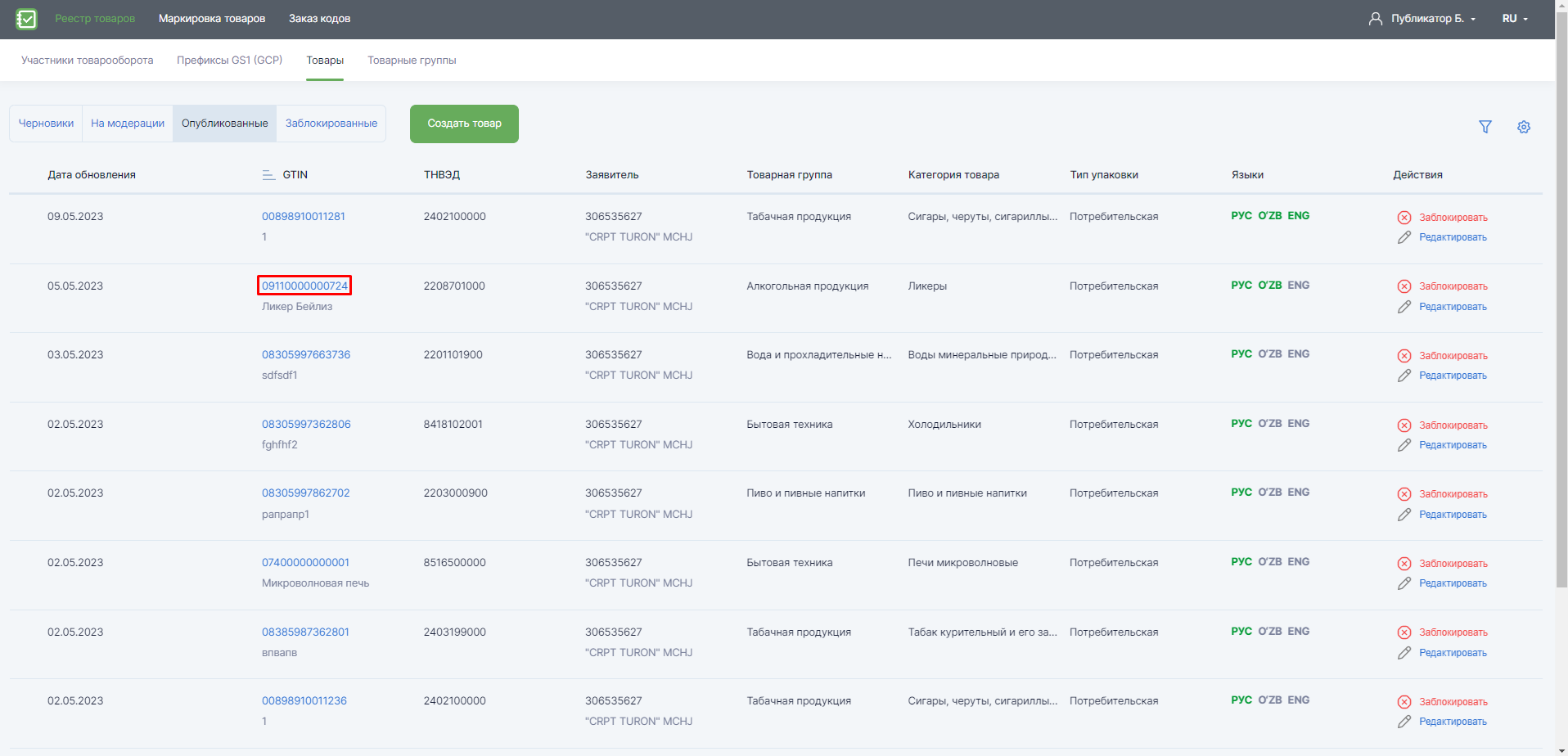This screenshot has height=756, width=1568.
Task: Click ENG language label in sdfsdf1 row
Action: [1299, 354]
